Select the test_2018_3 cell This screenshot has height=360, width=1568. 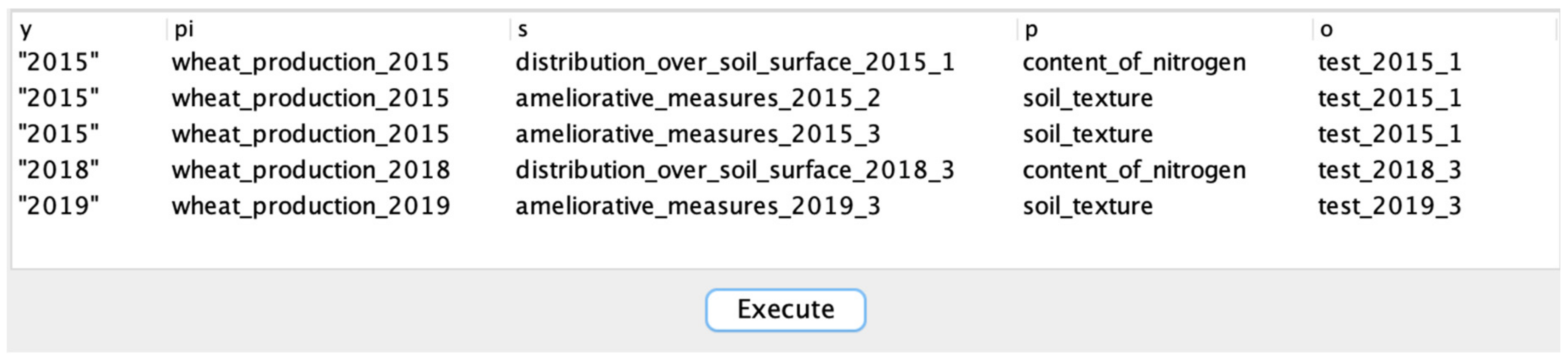(1390, 170)
